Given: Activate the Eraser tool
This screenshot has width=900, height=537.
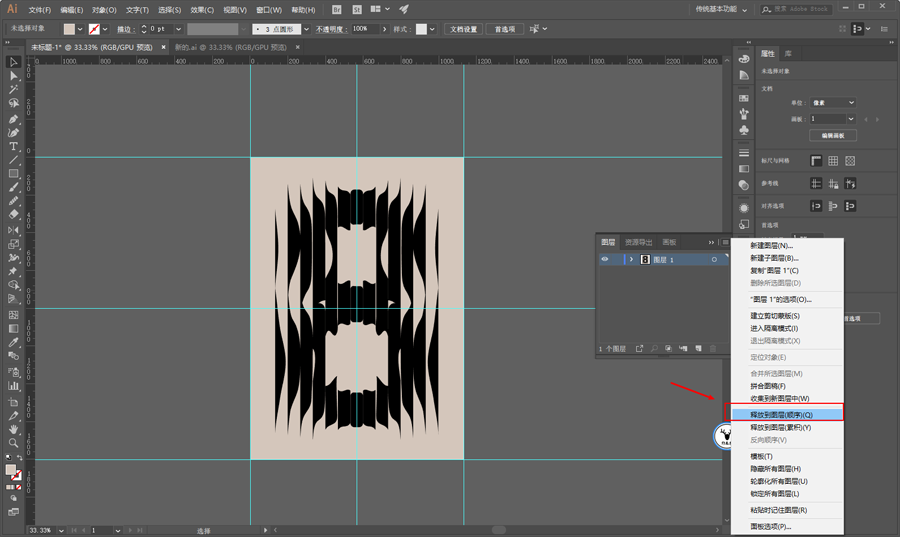Looking at the screenshot, I should pos(14,214).
